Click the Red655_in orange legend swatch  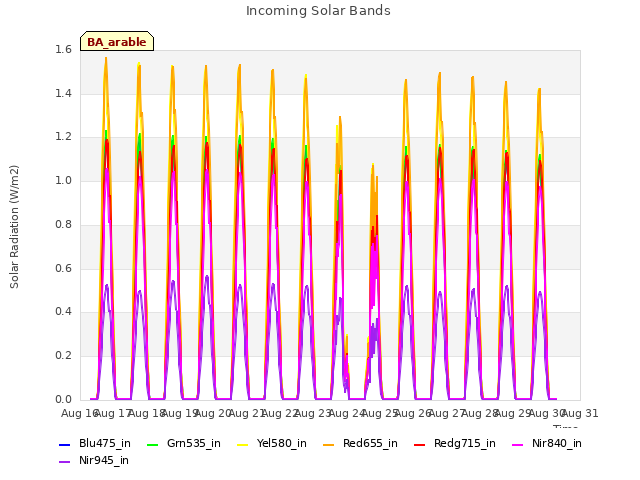(x=329, y=444)
